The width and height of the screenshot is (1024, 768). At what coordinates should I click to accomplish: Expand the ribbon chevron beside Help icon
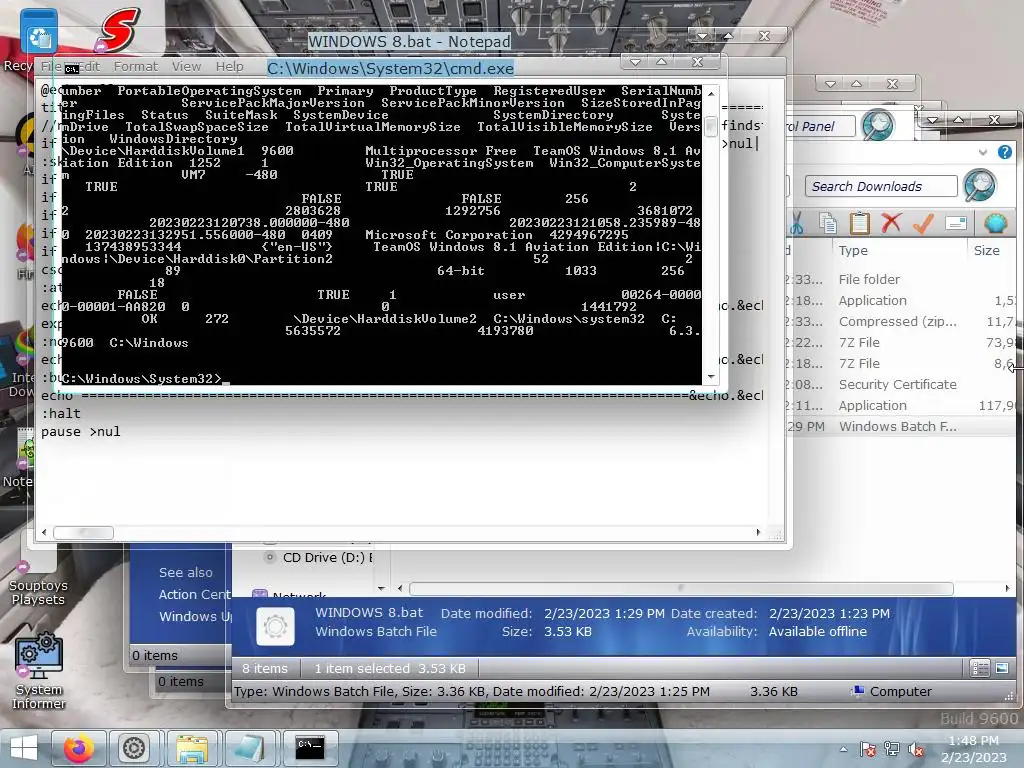pyautogui.click(x=983, y=152)
